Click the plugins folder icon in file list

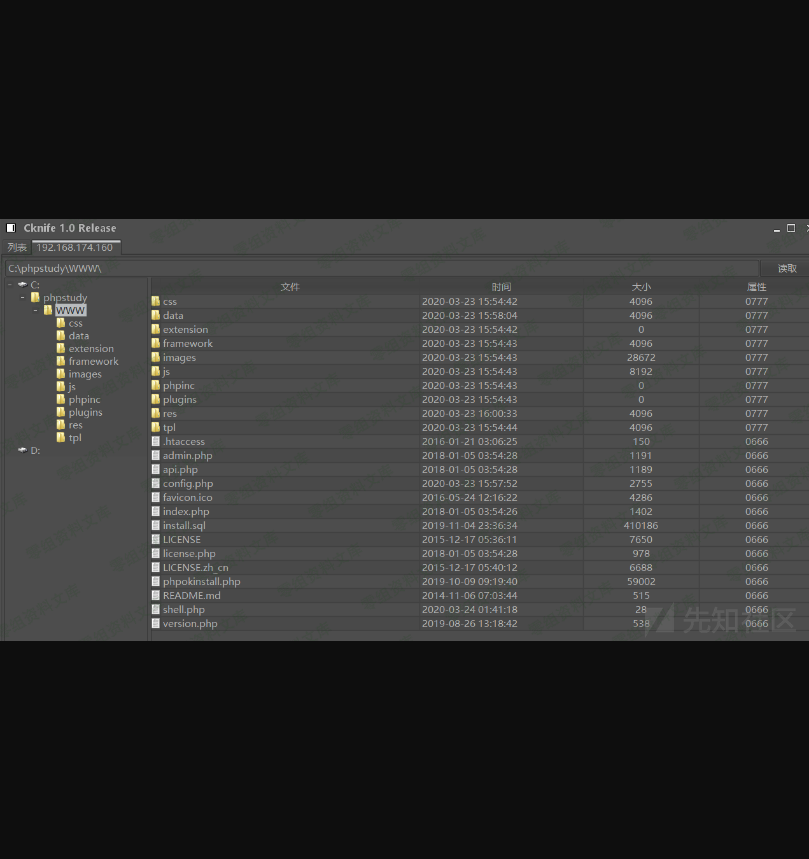(155, 399)
